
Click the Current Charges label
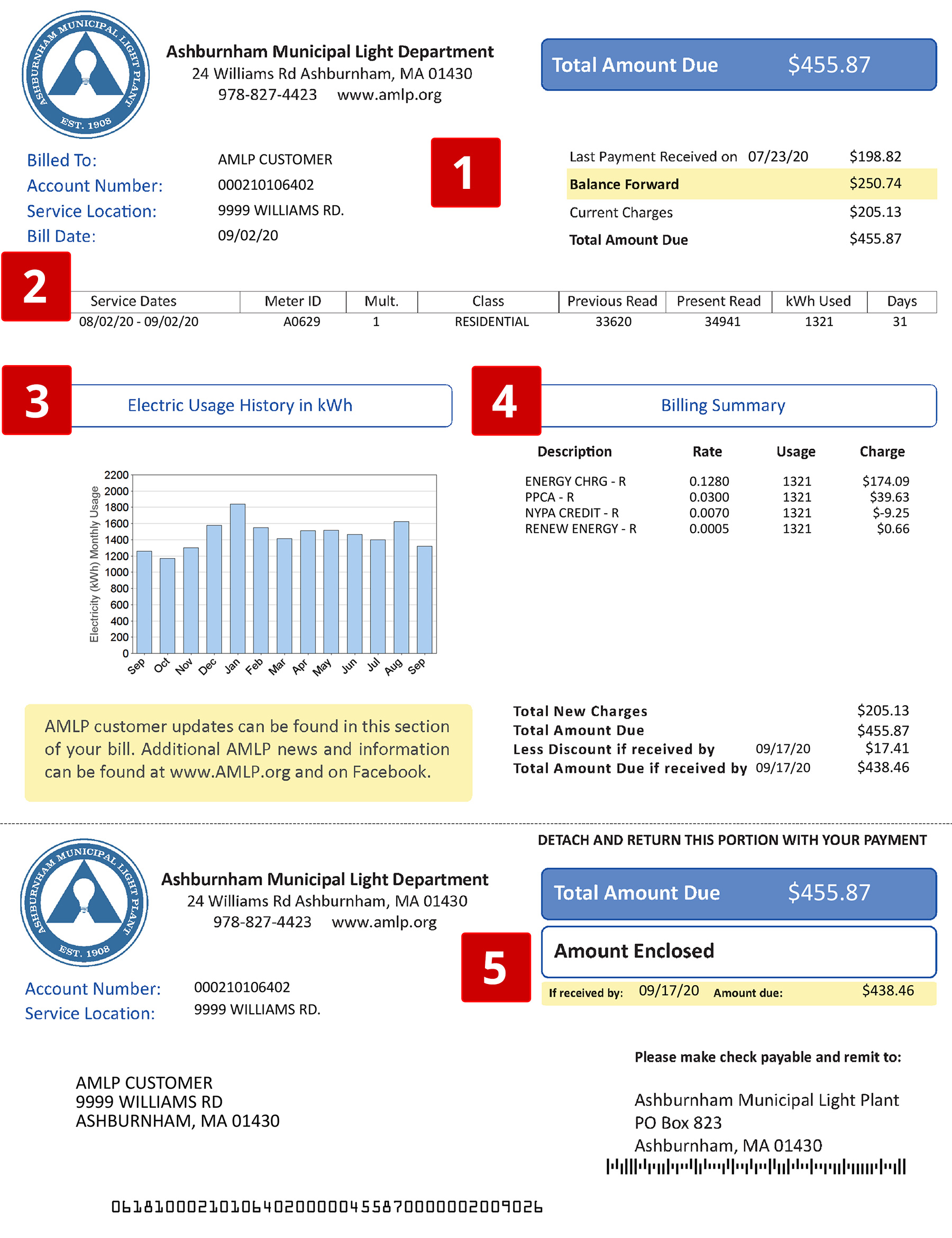coord(621,213)
